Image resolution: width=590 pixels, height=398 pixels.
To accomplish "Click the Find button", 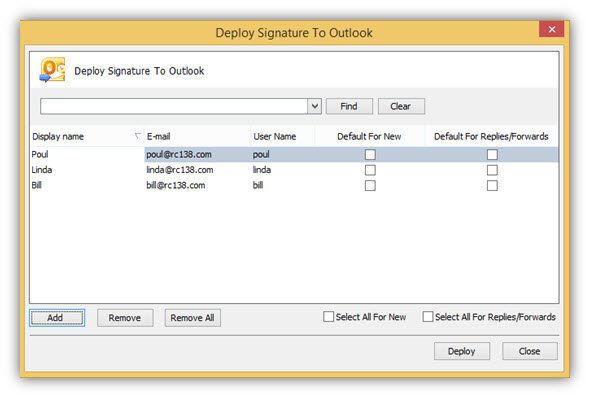I will coord(349,106).
